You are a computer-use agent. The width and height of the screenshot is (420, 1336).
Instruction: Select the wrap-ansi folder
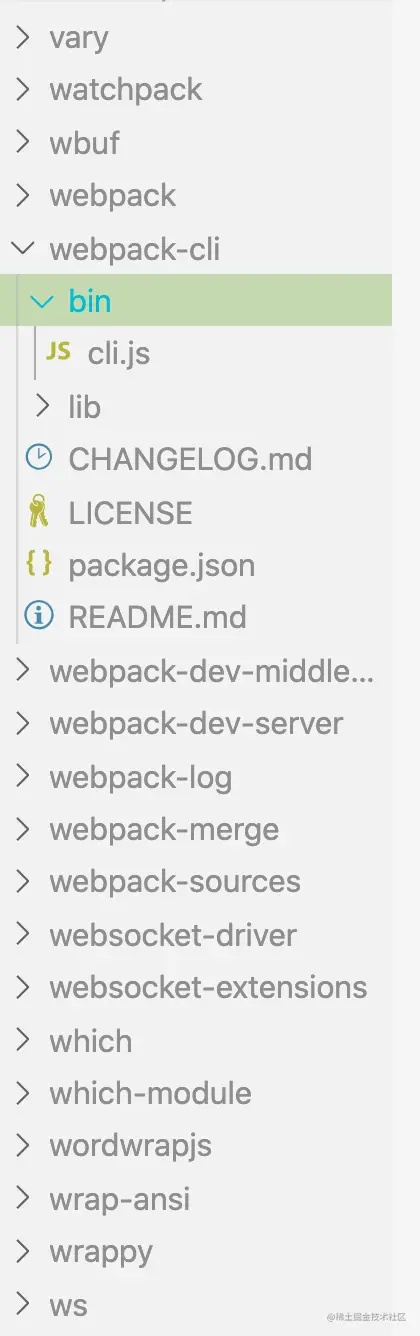click(120, 1199)
